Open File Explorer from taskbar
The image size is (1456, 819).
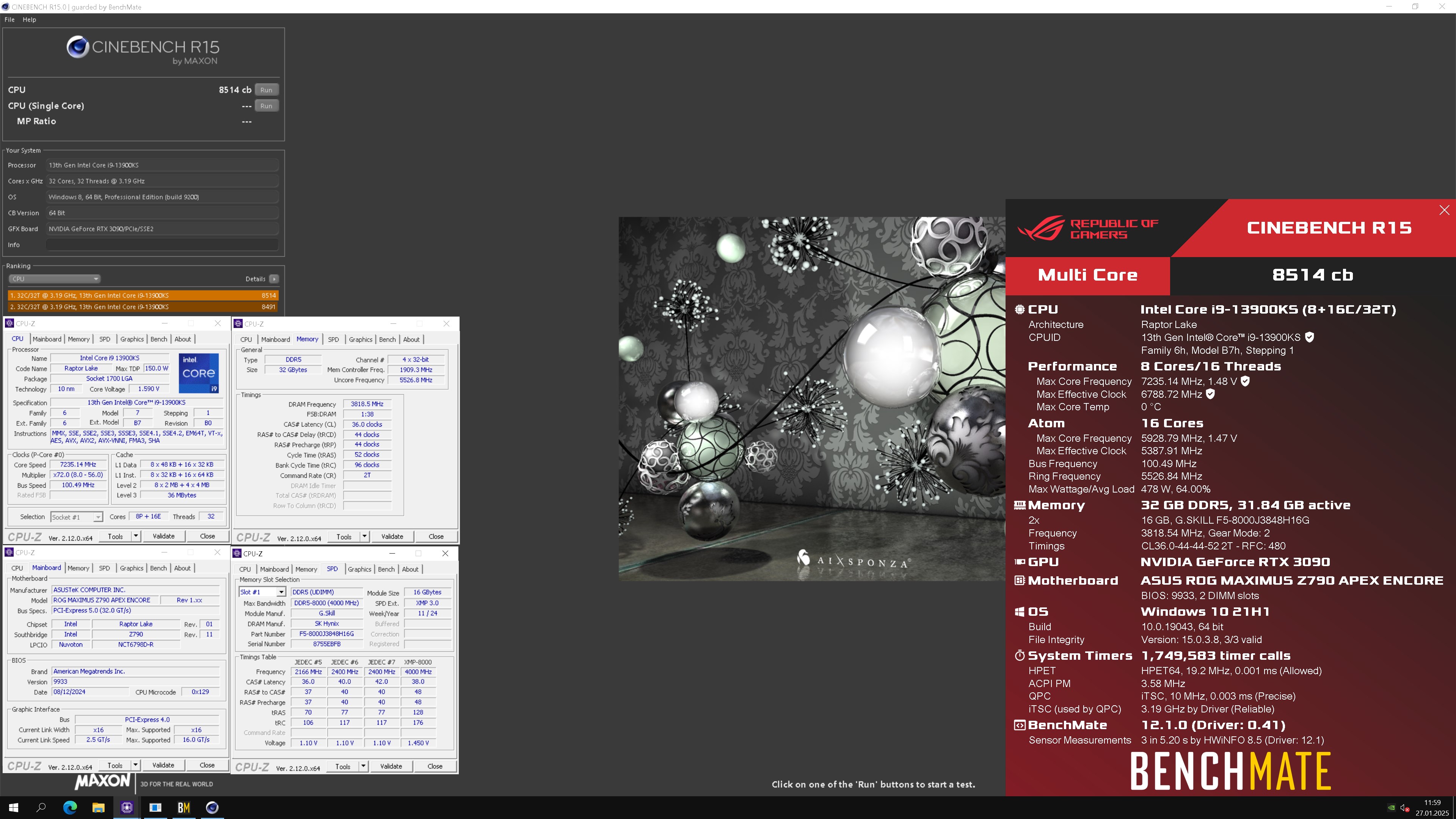coord(98,807)
